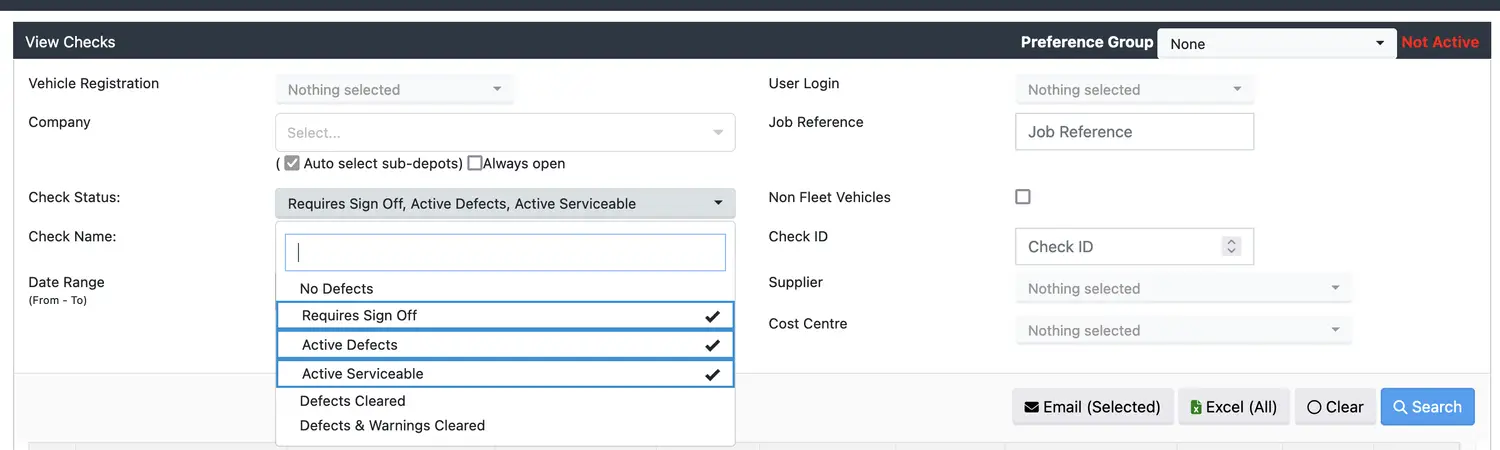Open the User Login dropdown
The width and height of the screenshot is (1500, 450).
[1134, 90]
